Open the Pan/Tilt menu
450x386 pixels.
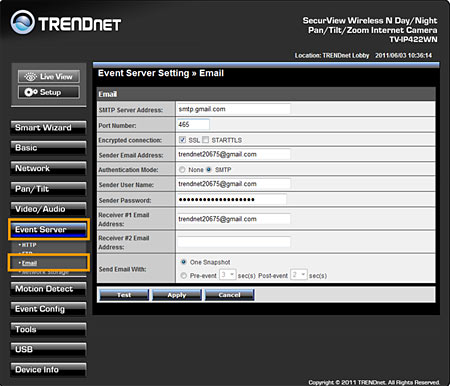point(48,189)
